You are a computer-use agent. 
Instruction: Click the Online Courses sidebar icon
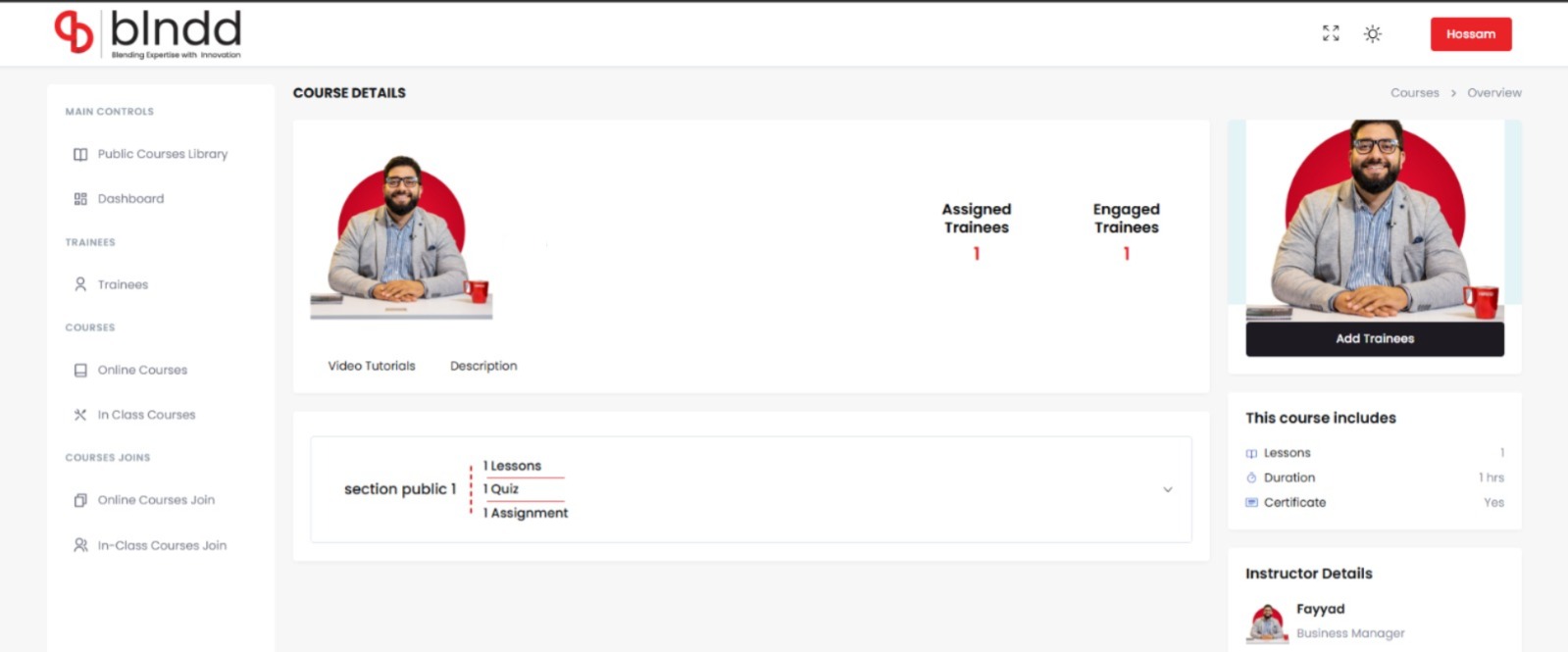[80, 371]
